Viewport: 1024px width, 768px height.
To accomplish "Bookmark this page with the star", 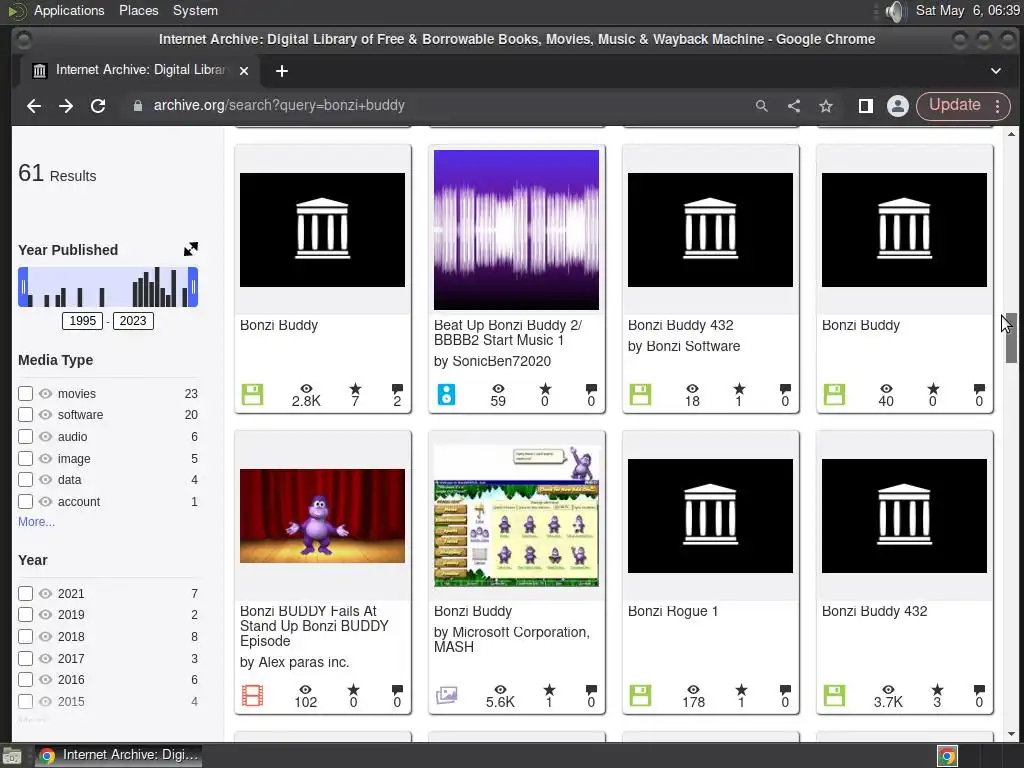I will click(x=826, y=106).
